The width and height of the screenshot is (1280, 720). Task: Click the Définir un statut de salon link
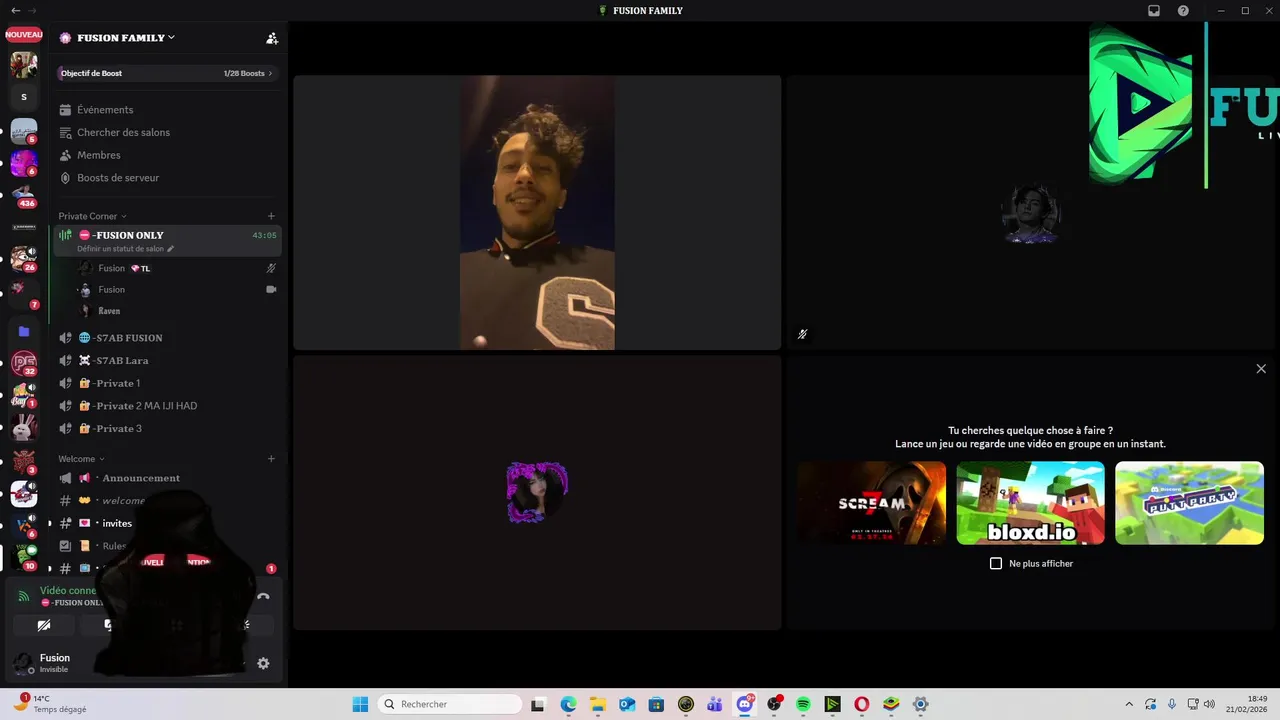point(125,249)
